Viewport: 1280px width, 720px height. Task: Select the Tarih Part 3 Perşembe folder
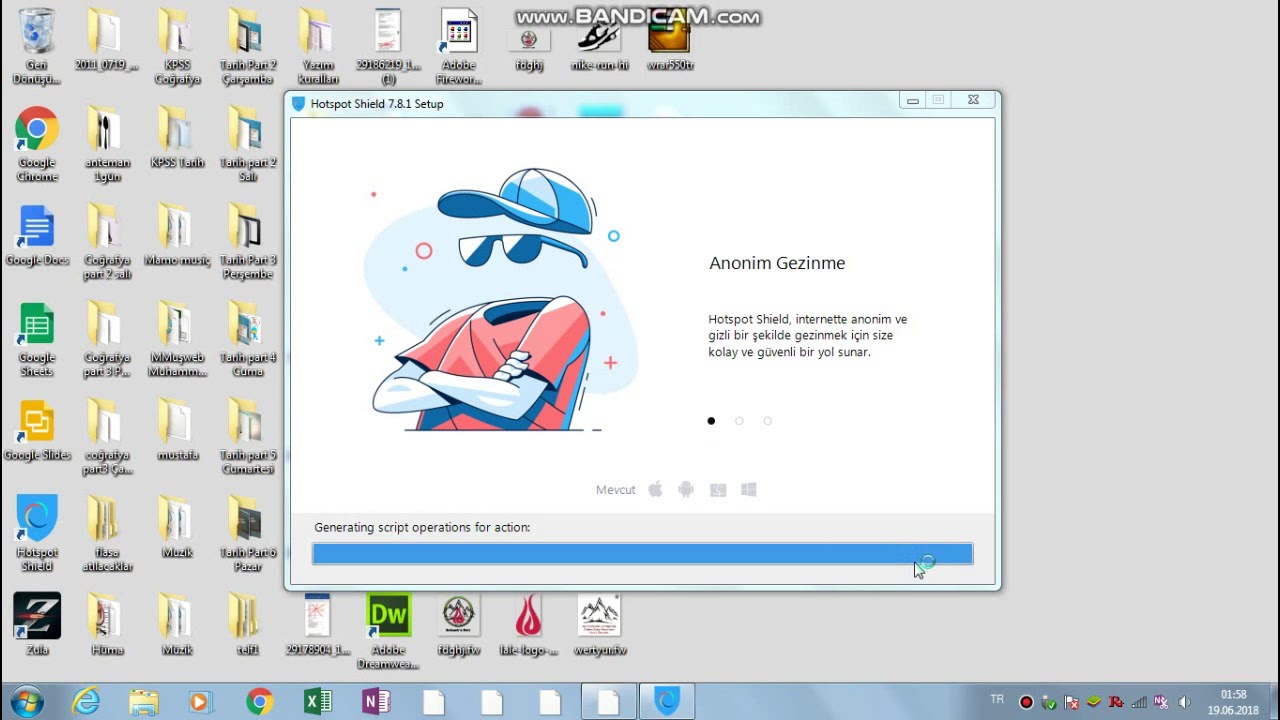[247, 242]
